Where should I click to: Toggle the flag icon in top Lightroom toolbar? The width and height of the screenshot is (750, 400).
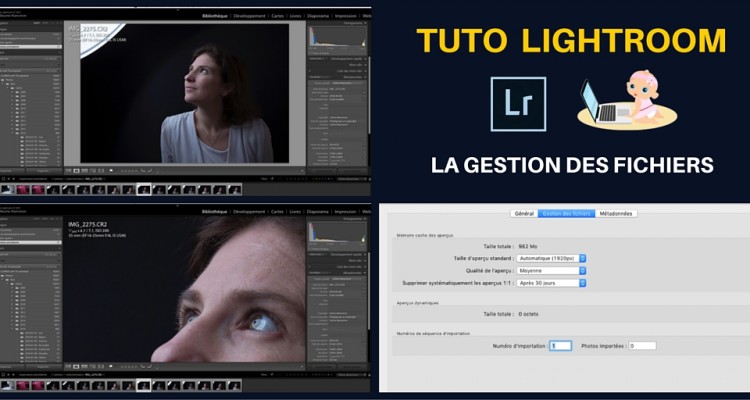click(x=111, y=170)
